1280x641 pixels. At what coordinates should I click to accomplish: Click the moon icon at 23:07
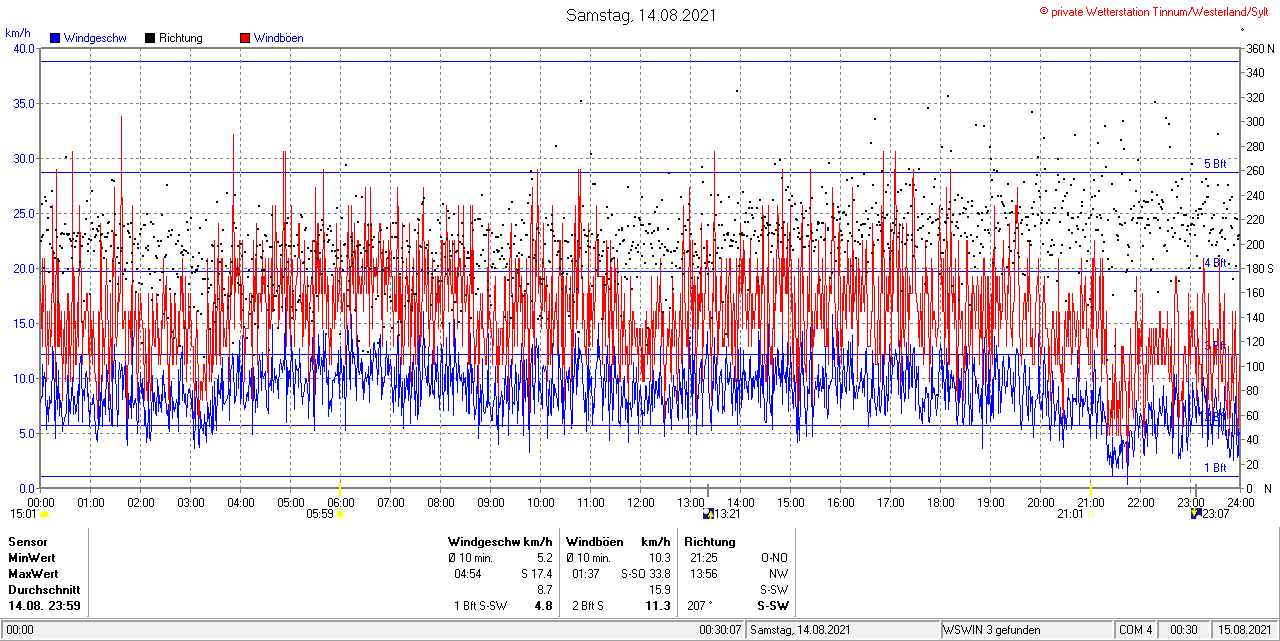coord(1196,514)
